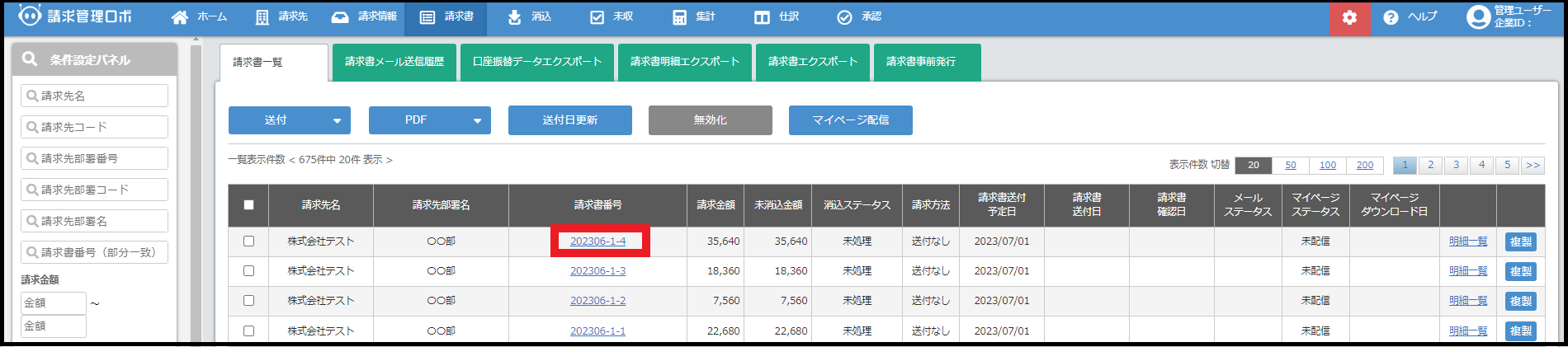
Task: Go to page 4
Action: coord(1482,165)
